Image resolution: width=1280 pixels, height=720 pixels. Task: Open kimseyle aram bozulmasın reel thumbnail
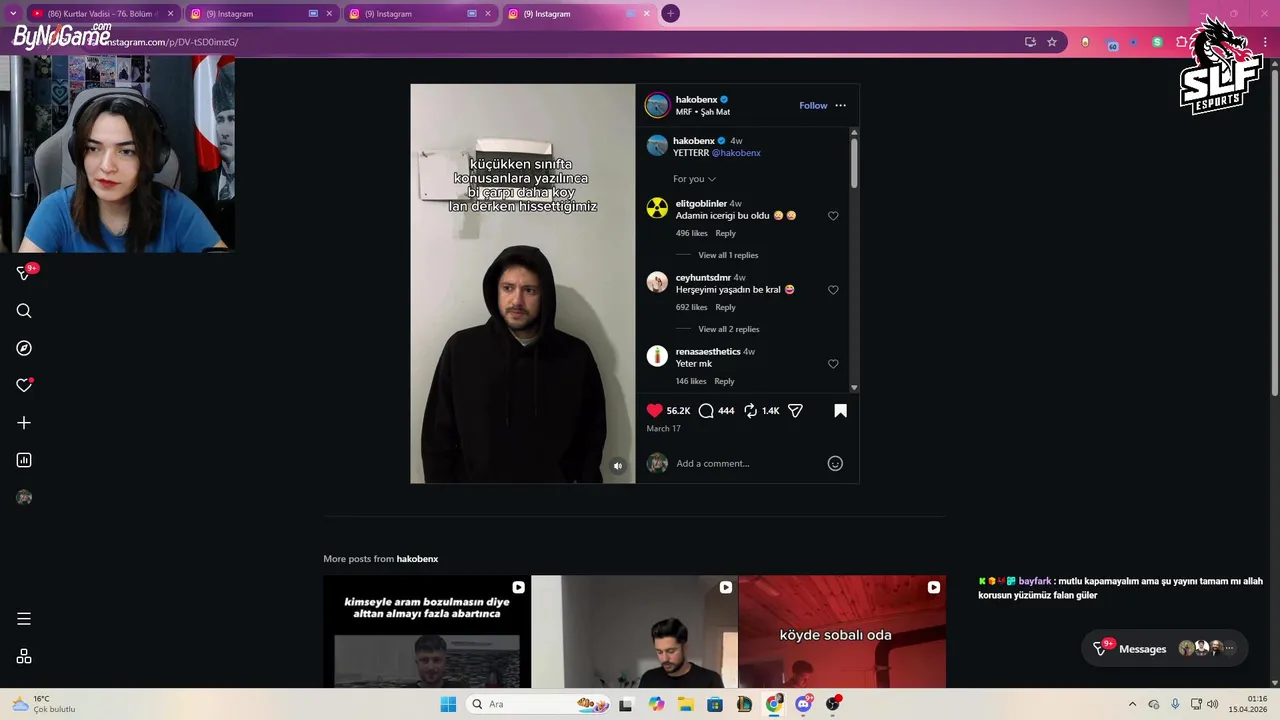click(427, 631)
